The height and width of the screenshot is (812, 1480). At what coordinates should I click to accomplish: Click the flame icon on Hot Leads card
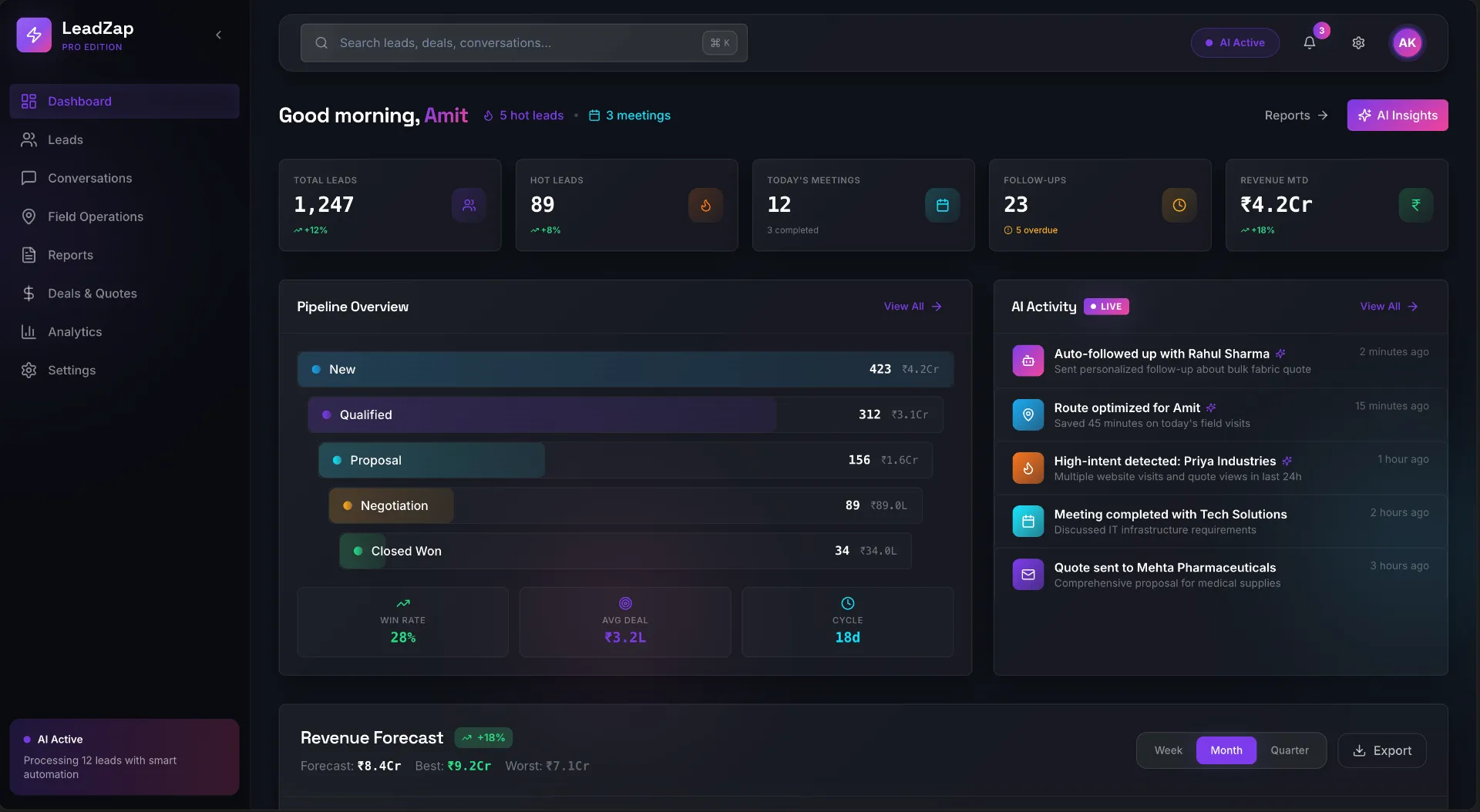[705, 205]
